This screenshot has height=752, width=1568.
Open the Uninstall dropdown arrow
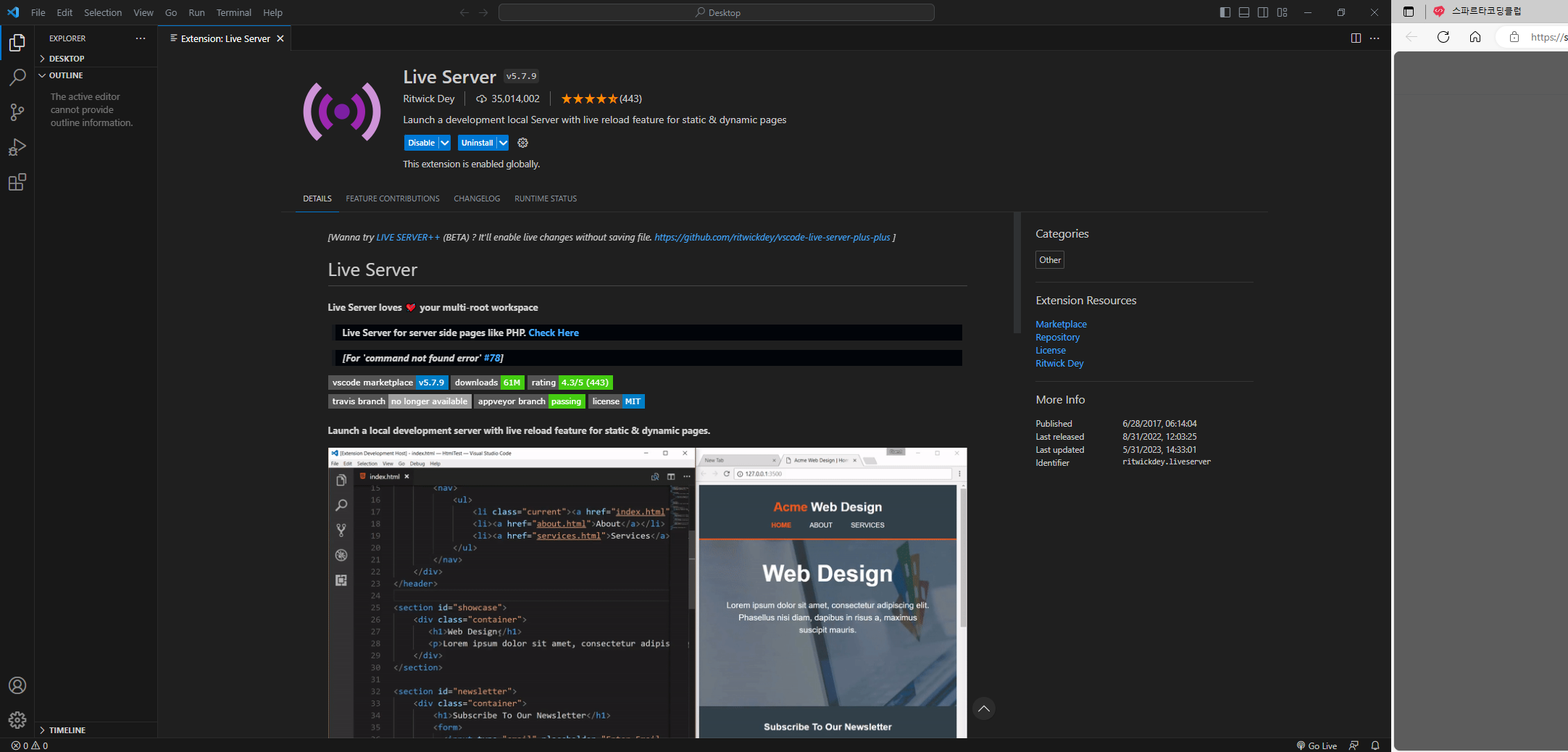pos(503,143)
